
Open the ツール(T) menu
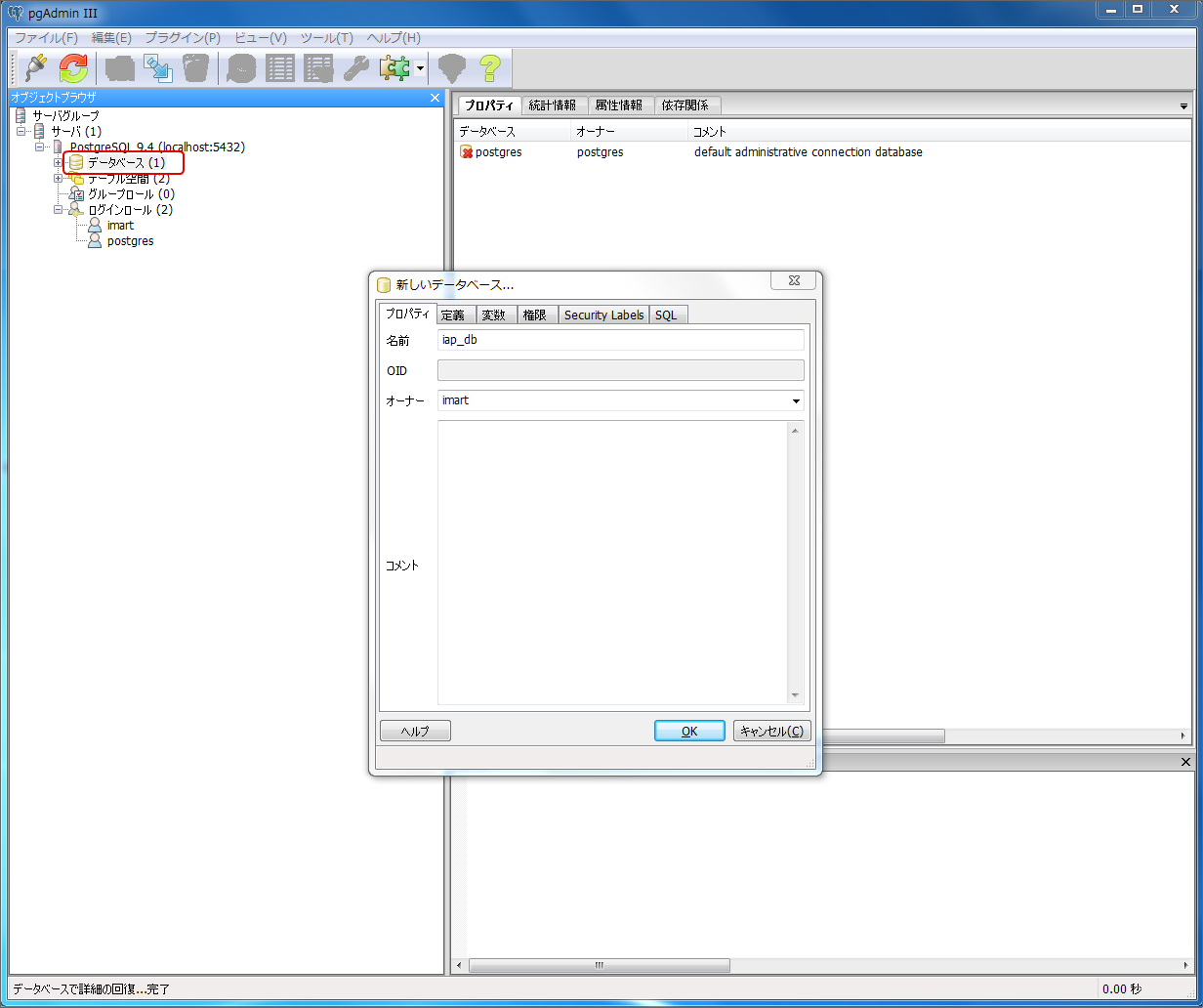click(x=326, y=37)
